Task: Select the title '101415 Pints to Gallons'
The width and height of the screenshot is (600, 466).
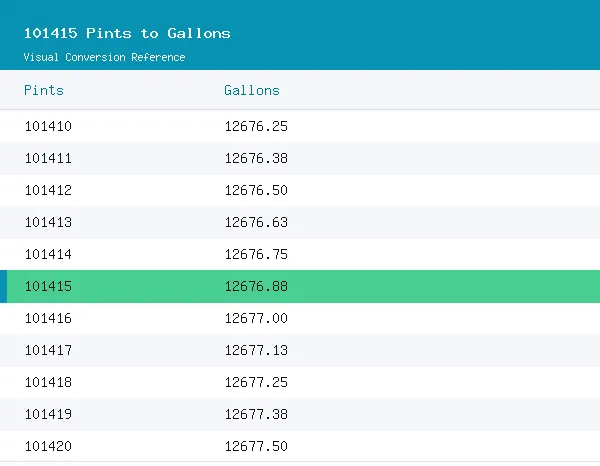Action: click(x=127, y=33)
